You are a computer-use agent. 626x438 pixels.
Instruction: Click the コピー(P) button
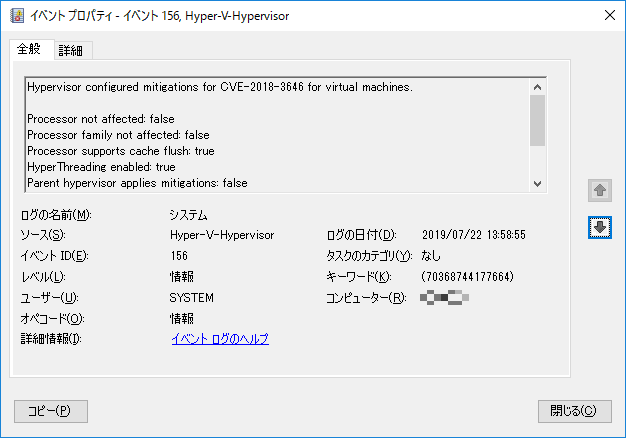pyautogui.click(x=51, y=411)
